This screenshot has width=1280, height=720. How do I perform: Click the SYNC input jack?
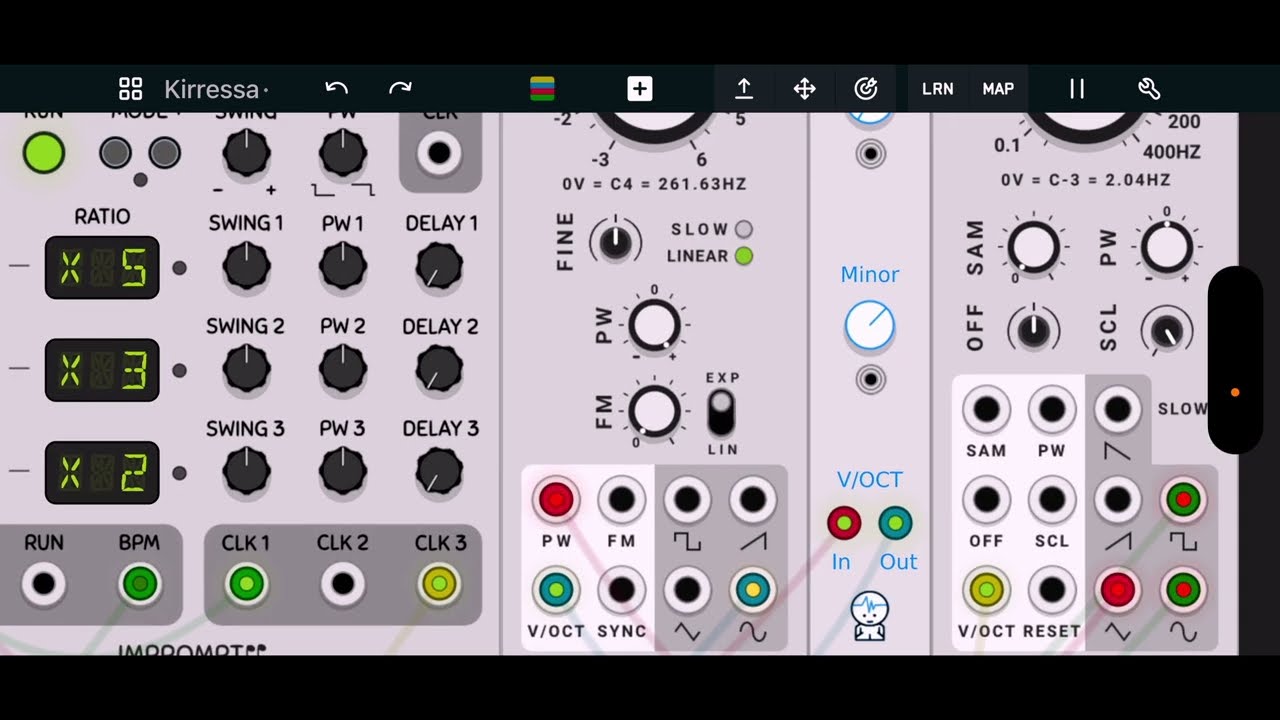[x=622, y=590]
